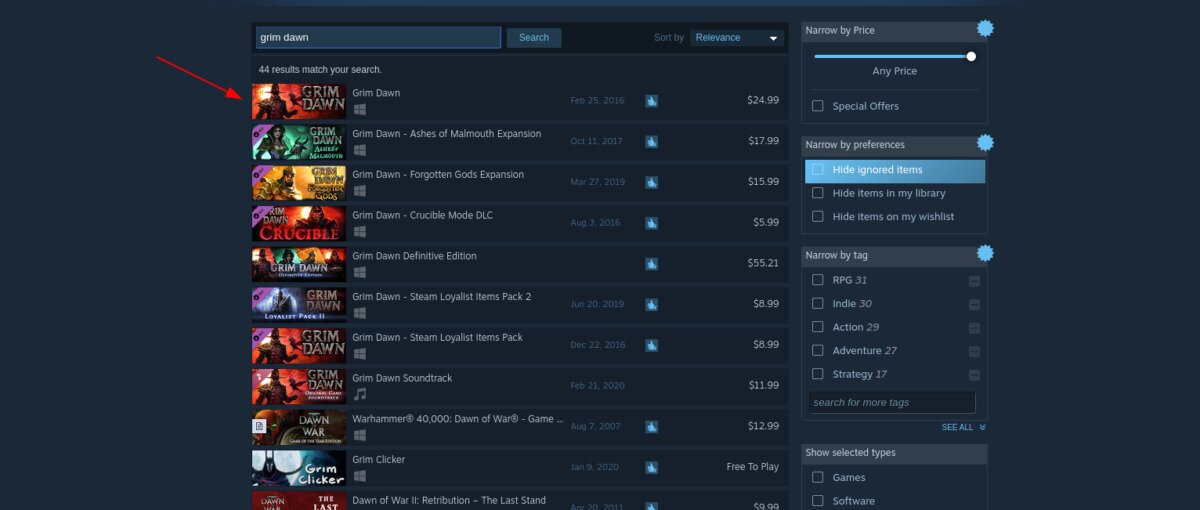The width and height of the screenshot is (1200, 510).
Task: Toggle Hide ignored items checkbox
Action: [818, 170]
